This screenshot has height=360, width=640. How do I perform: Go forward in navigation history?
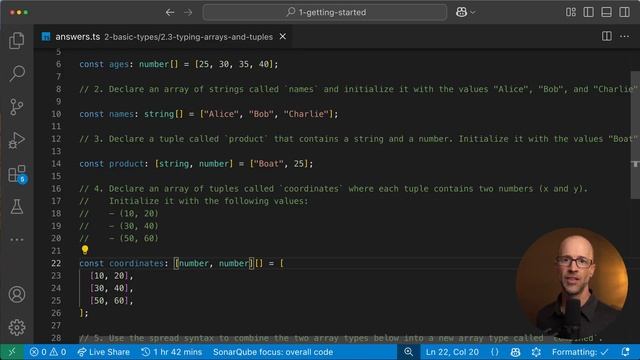click(x=188, y=12)
